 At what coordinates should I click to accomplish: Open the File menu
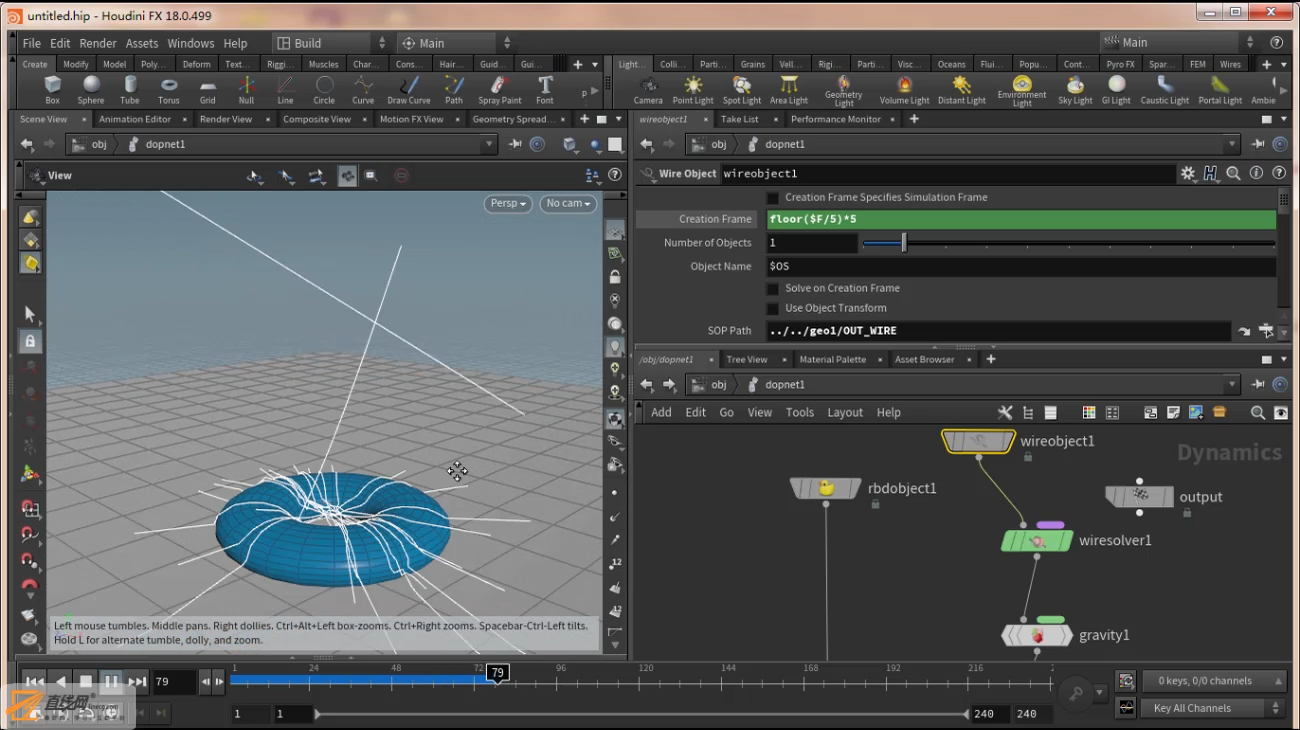[32, 43]
